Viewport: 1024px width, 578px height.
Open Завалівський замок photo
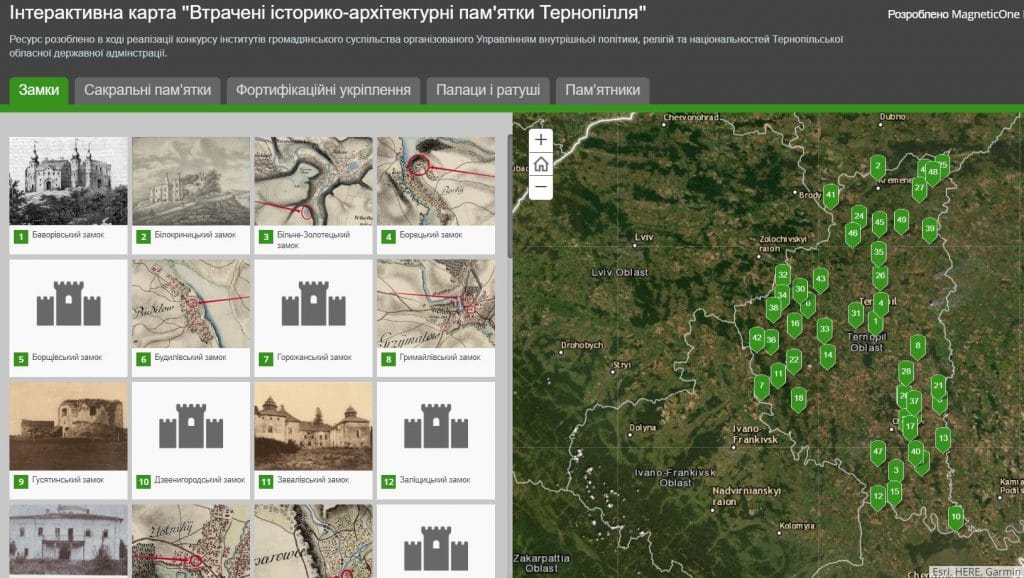point(313,426)
